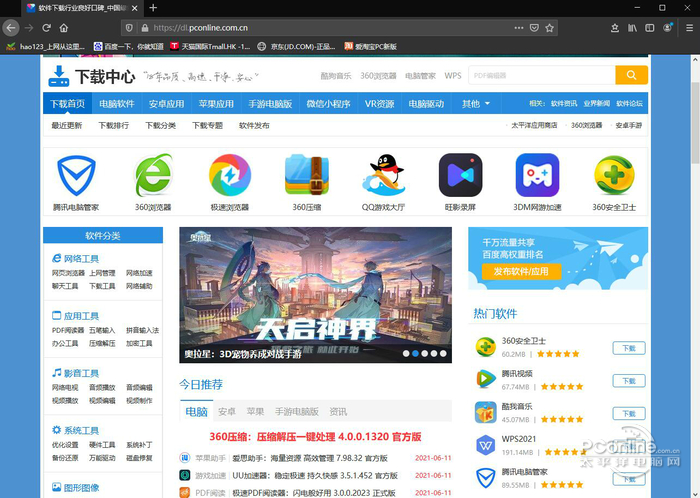Open the PDF阅读器 category link

point(68,330)
